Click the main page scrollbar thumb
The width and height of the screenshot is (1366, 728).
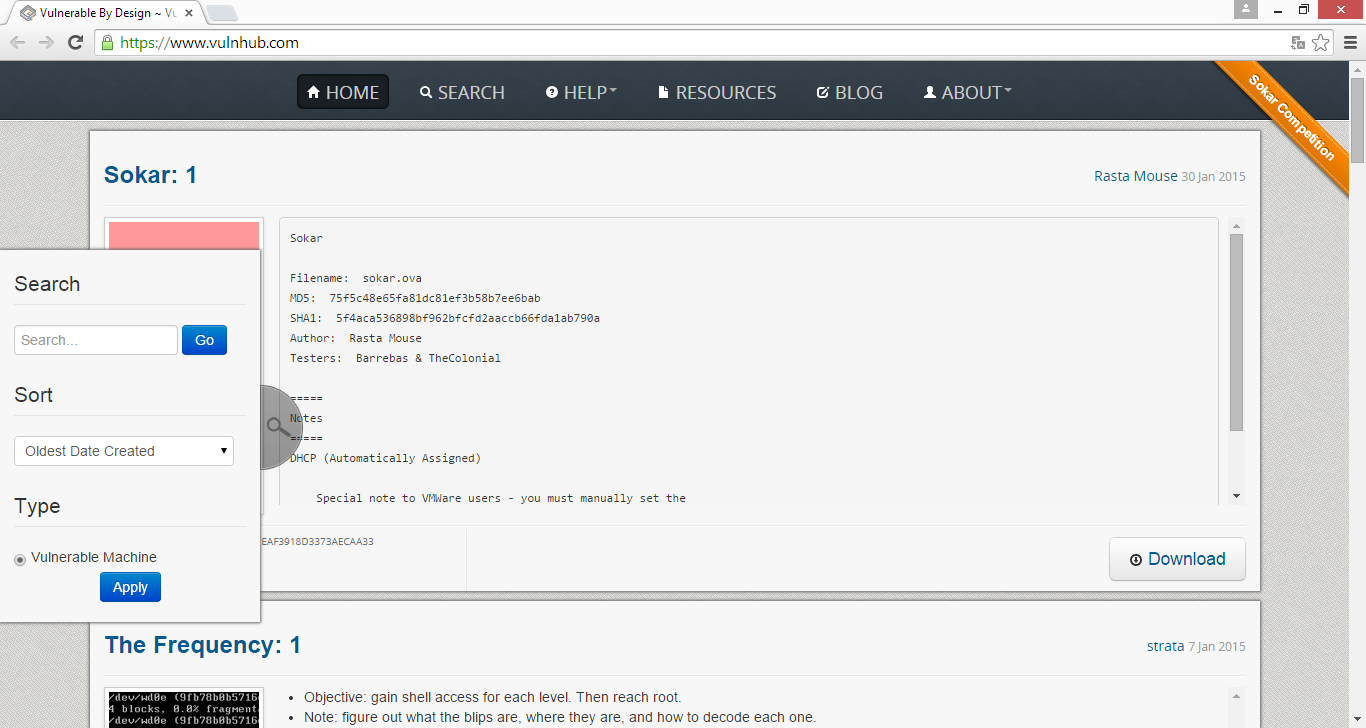pos(1358,120)
